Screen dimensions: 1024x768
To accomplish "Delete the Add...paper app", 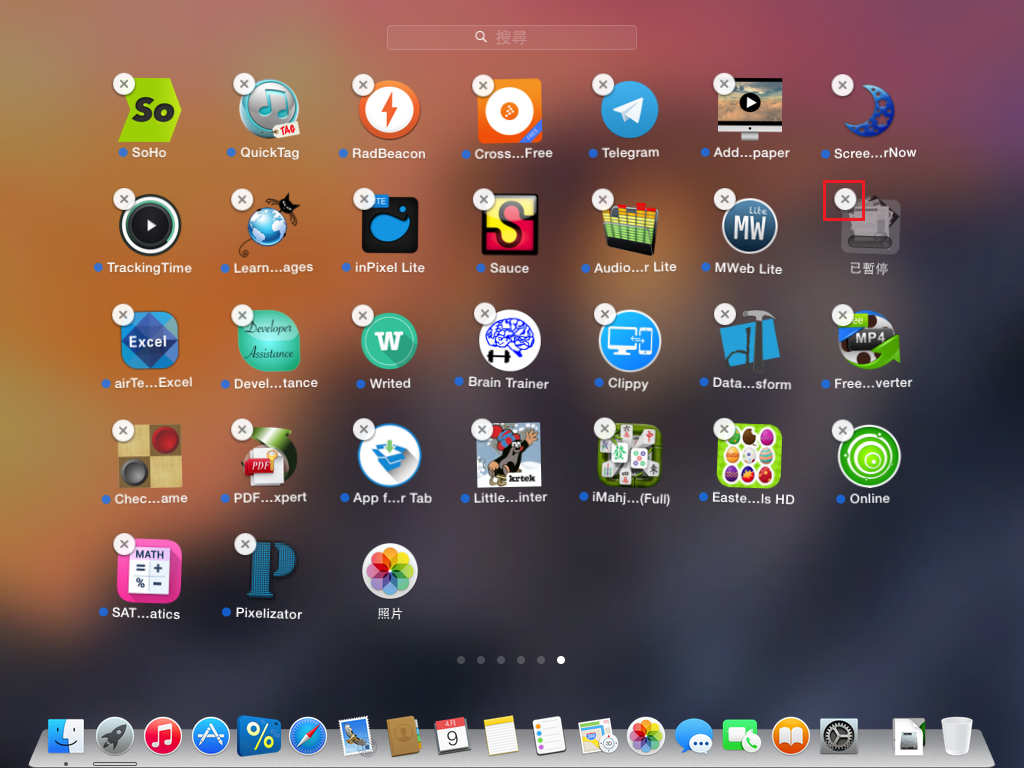I will click(x=723, y=84).
